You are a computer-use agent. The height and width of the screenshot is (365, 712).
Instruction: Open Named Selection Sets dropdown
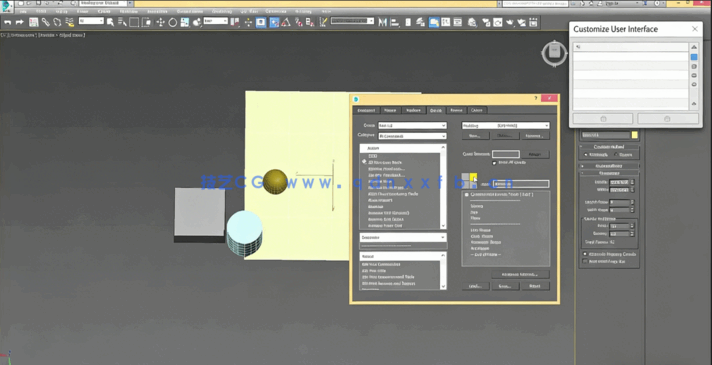click(352, 21)
